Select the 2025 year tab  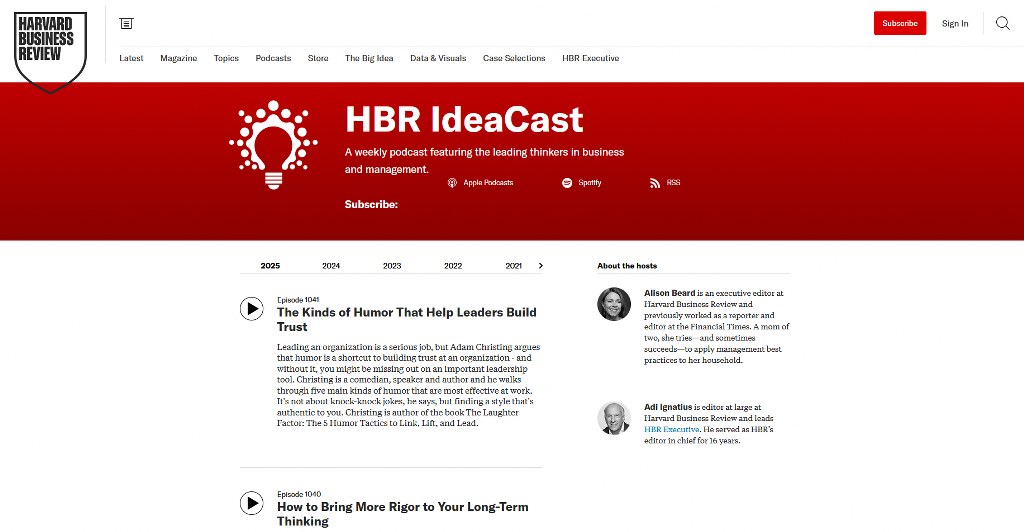pyautogui.click(x=270, y=266)
